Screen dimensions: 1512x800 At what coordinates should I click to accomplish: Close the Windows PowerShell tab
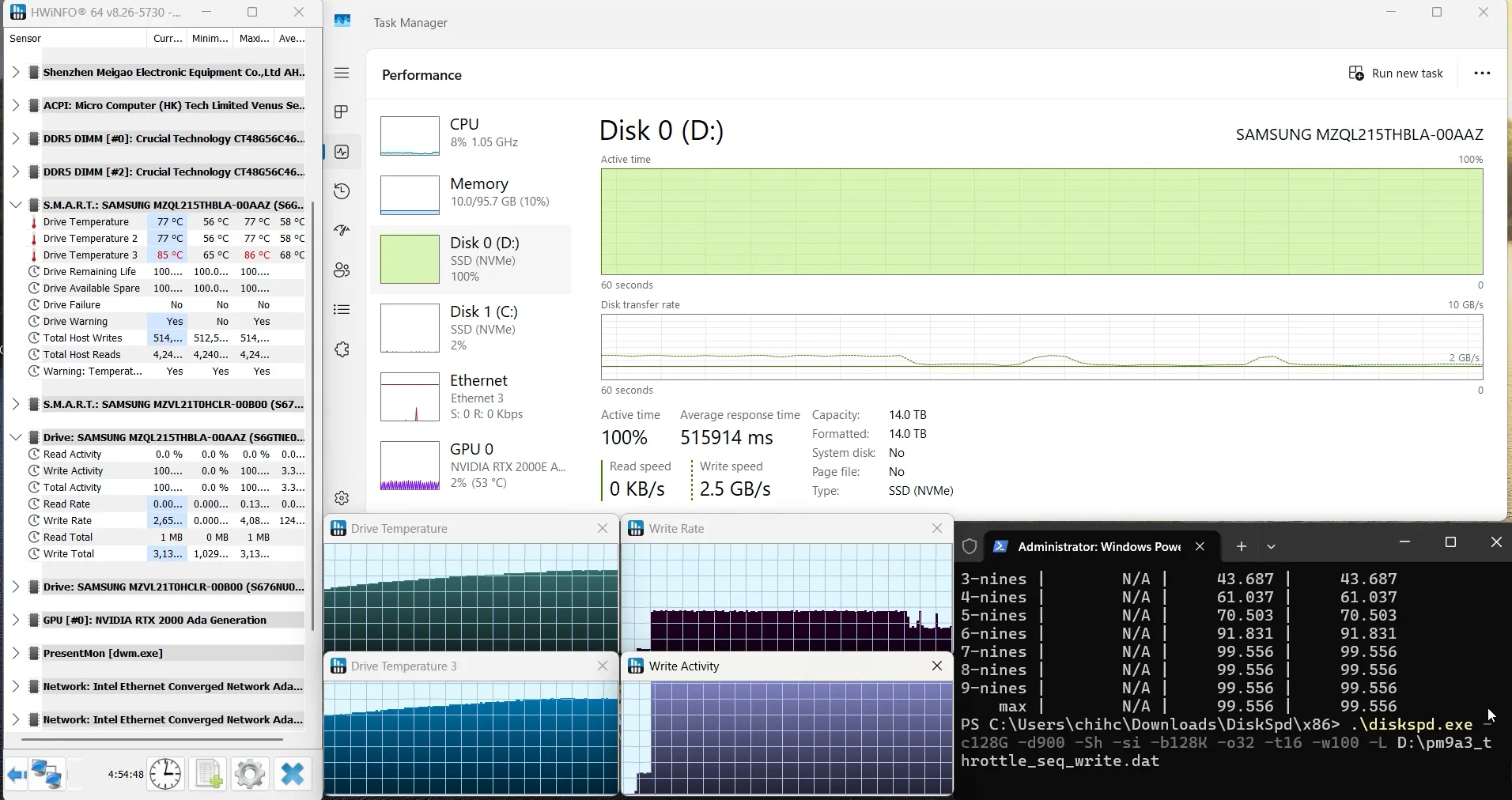coord(1200,546)
